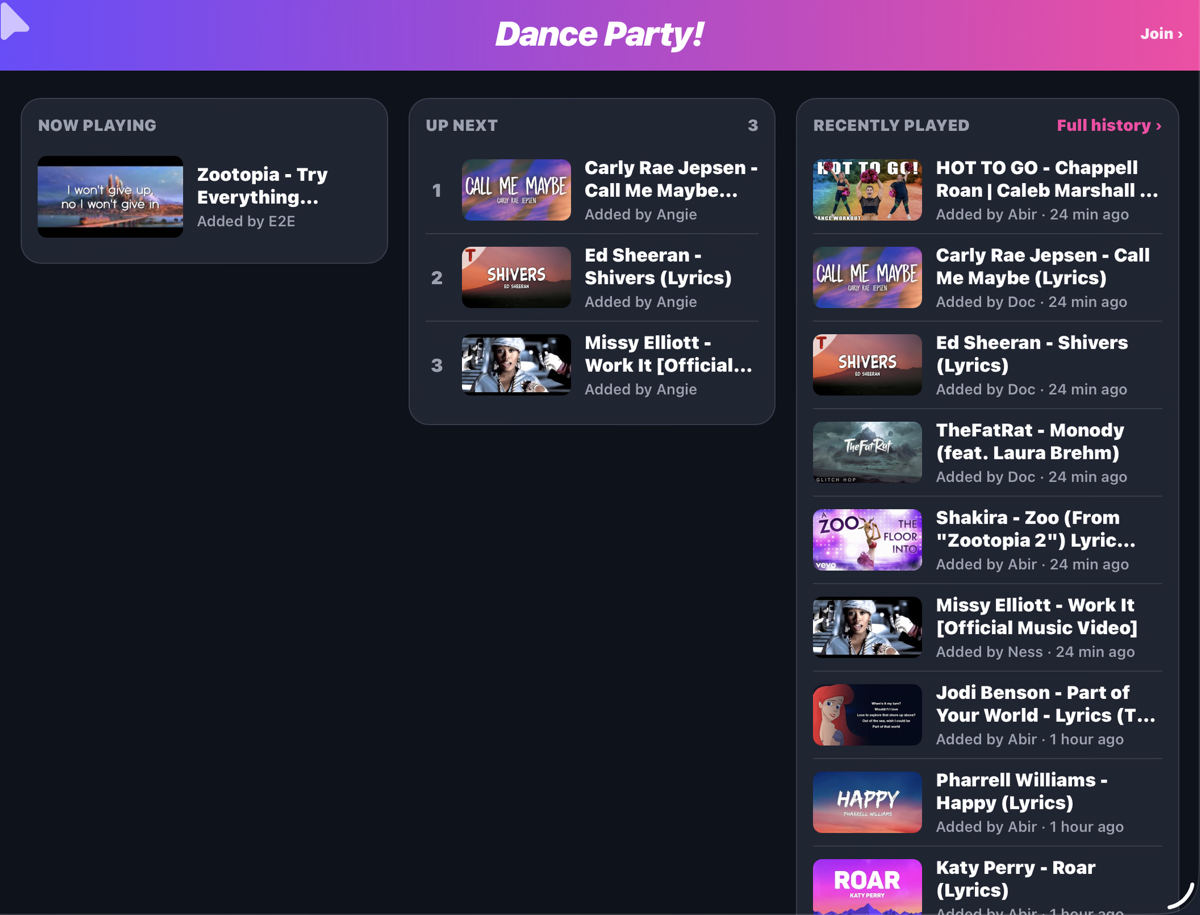Click the UP NEXT section label

[x=462, y=126]
